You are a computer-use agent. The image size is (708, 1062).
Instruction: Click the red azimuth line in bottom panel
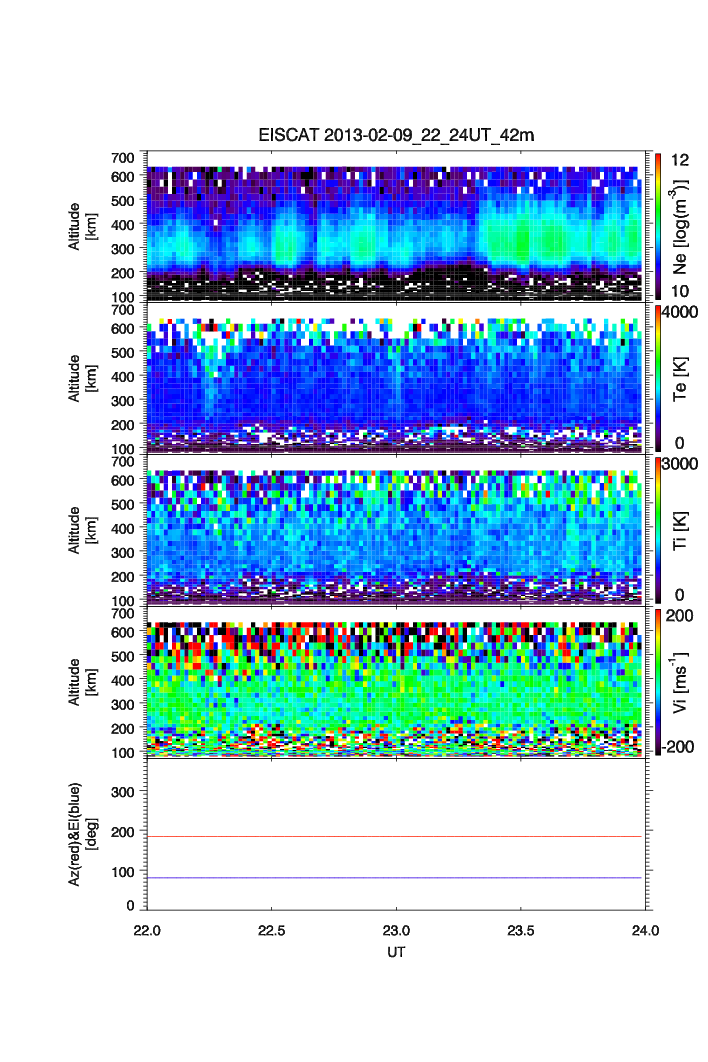pos(394,836)
